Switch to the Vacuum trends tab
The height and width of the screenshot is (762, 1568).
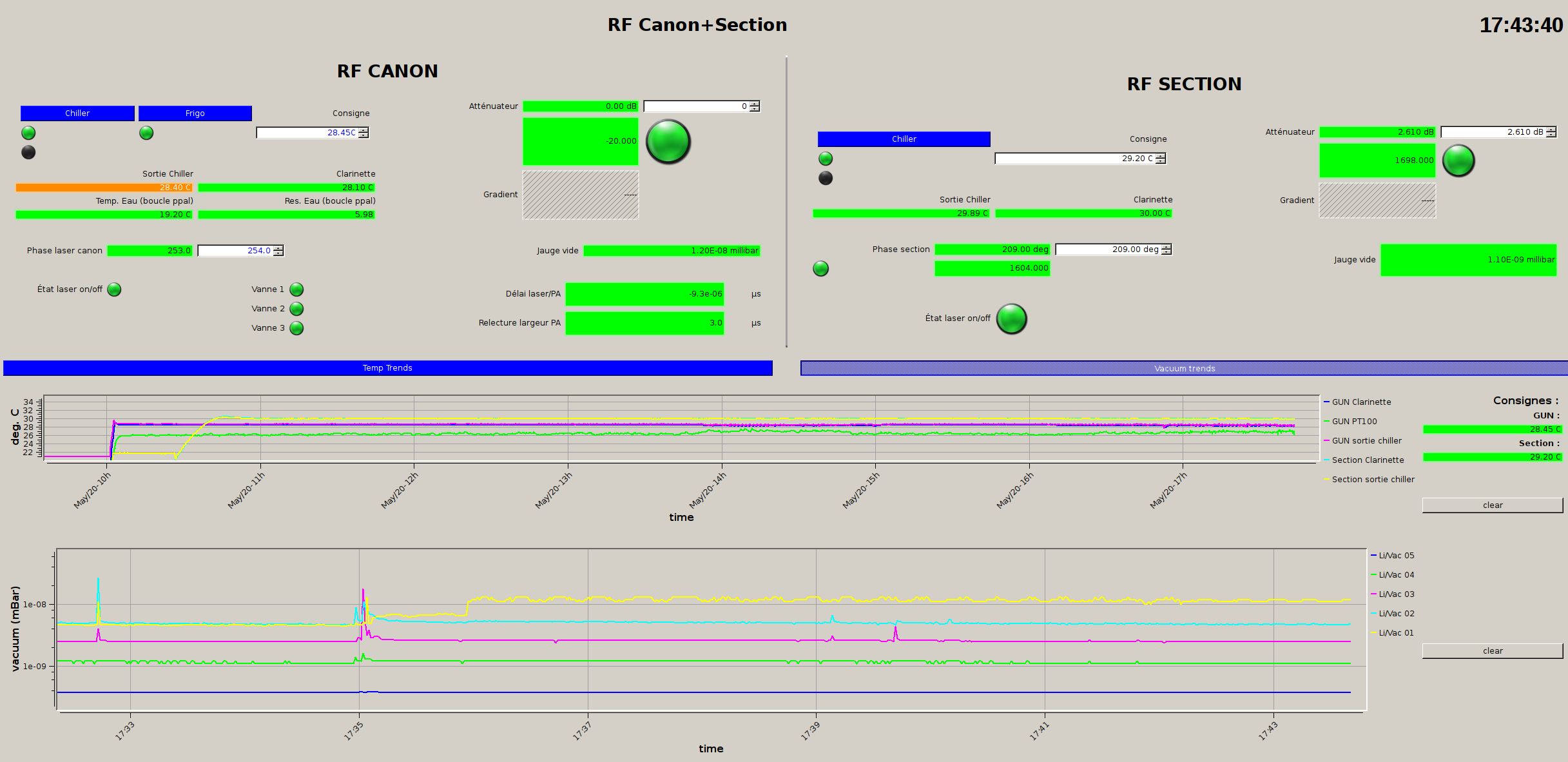coord(1184,368)
